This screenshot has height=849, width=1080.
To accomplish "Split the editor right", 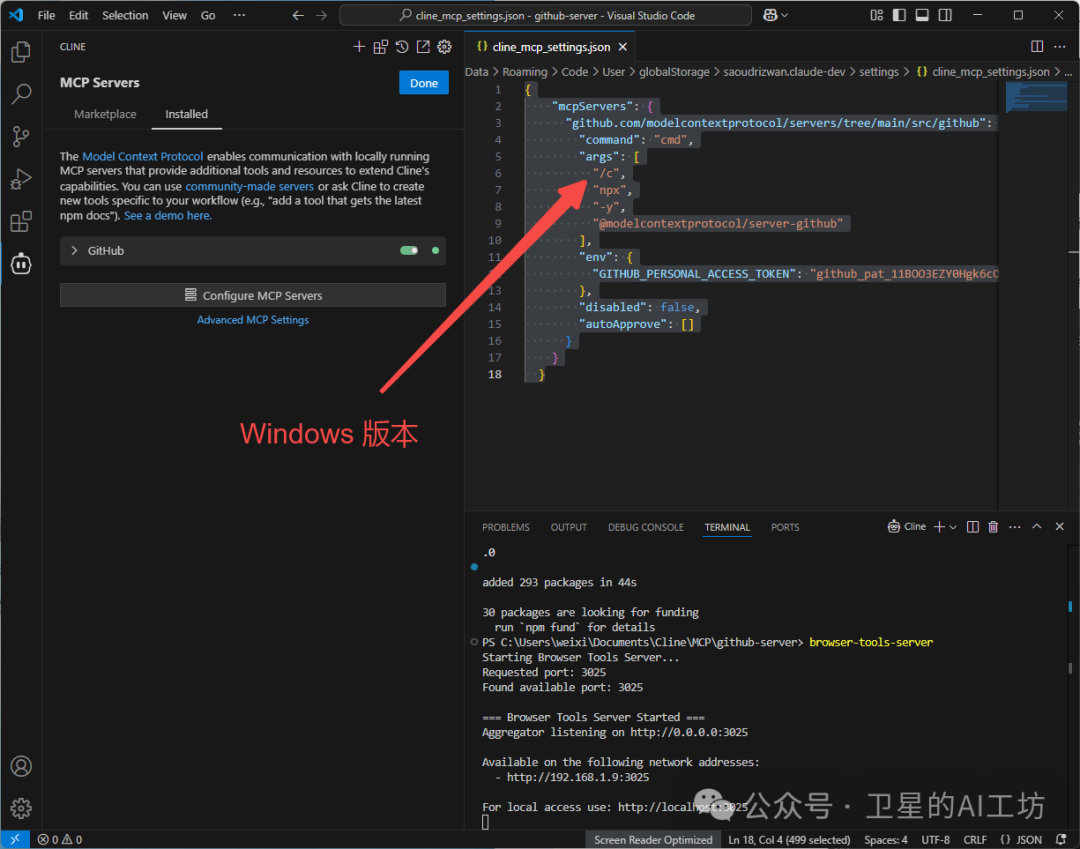I will (1037, 46).
